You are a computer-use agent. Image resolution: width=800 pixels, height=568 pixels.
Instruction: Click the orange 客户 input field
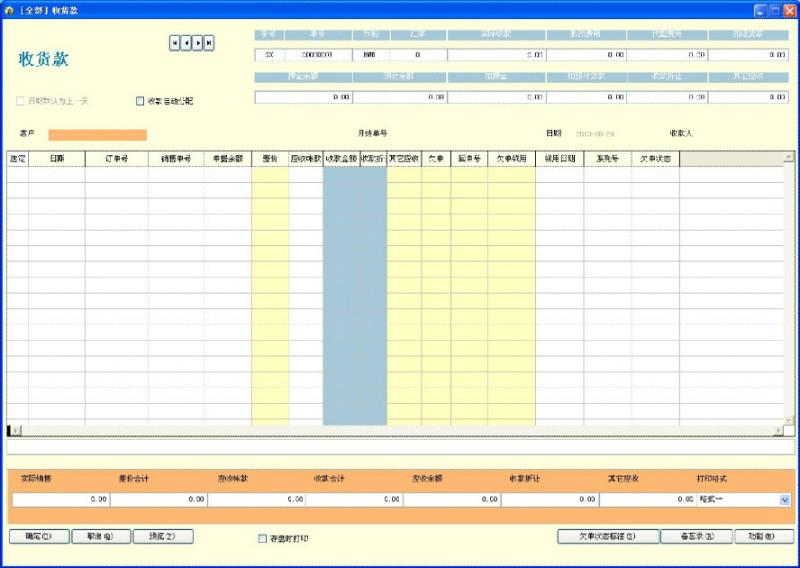97,135
